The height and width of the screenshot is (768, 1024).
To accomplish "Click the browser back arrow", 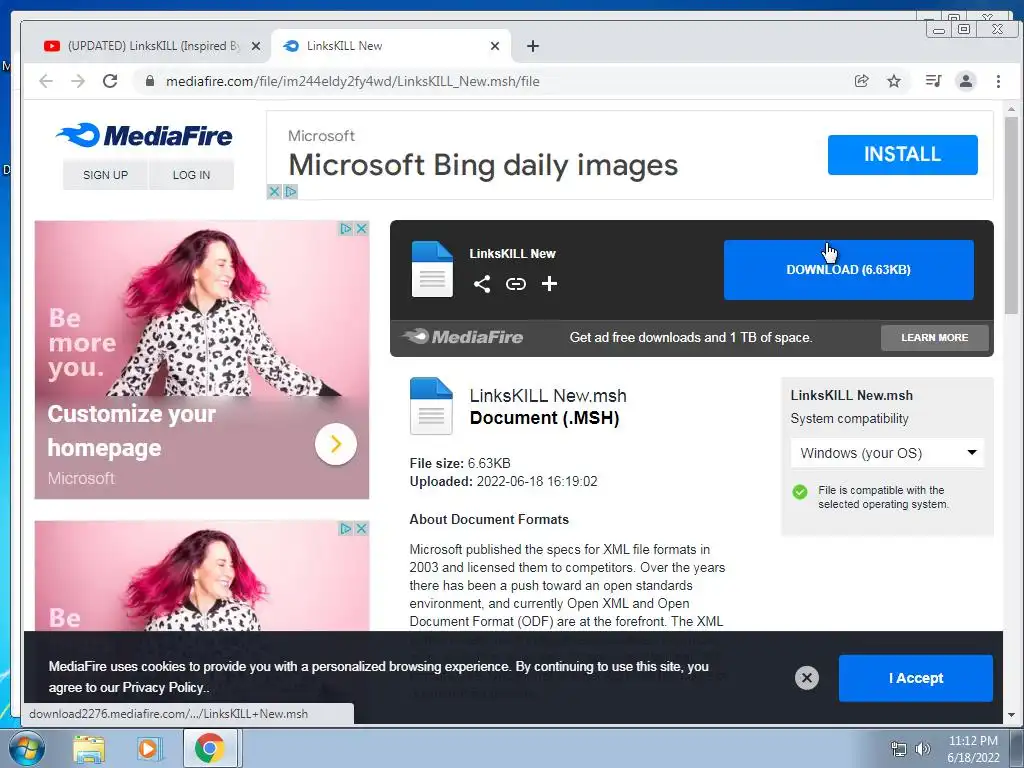I will (x=46, y=81).
